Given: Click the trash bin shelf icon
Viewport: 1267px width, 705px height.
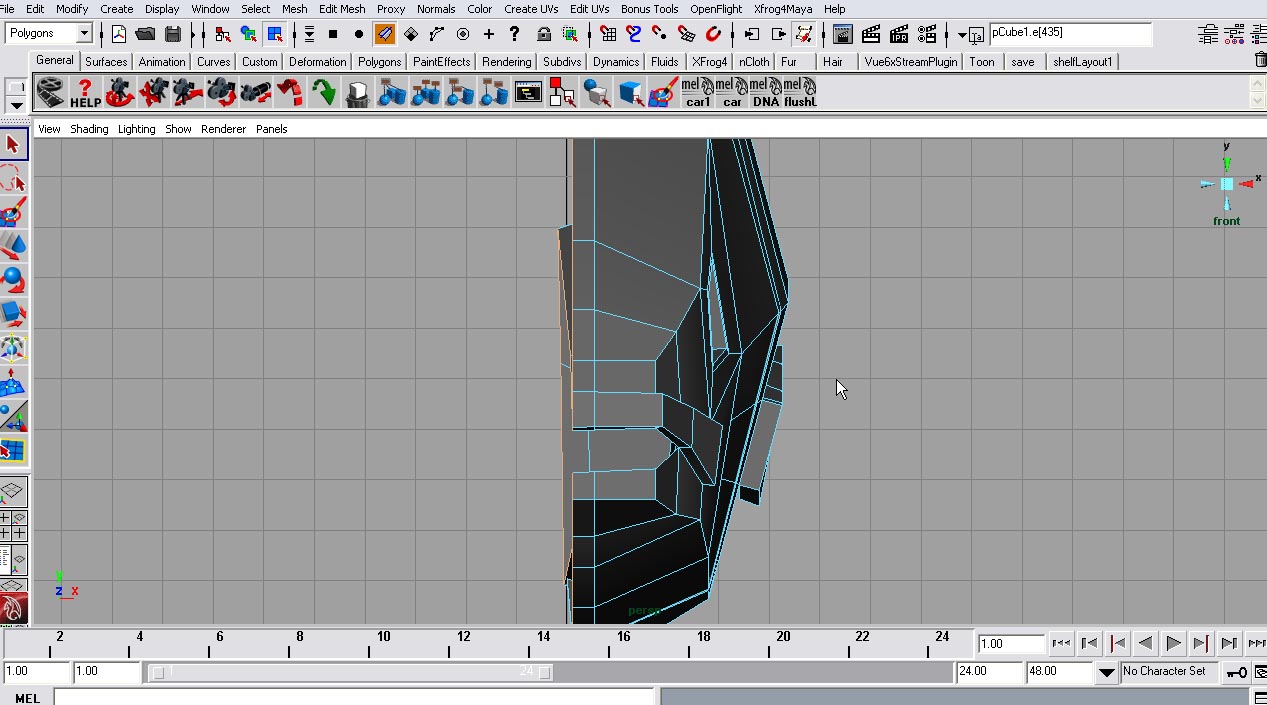Looking at the screenshot, I should [x=357, y=94].
